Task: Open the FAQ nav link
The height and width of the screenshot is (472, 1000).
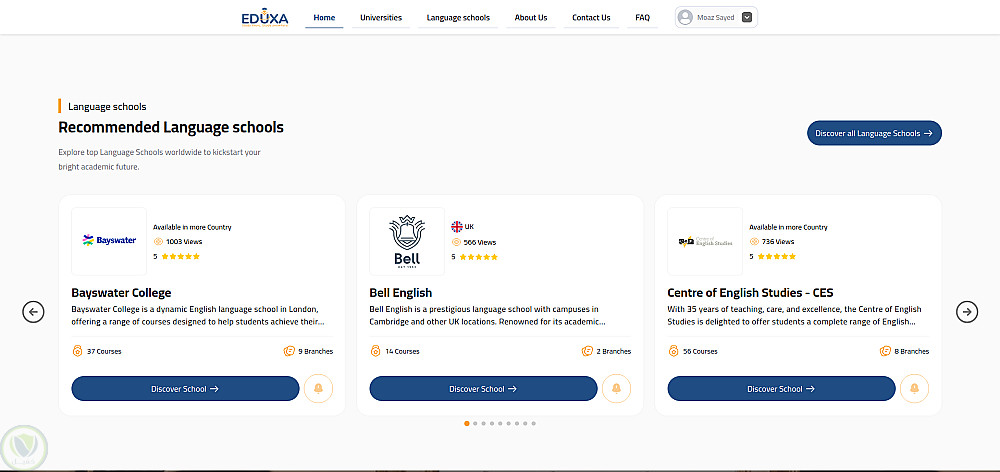Action: point(642,17)
